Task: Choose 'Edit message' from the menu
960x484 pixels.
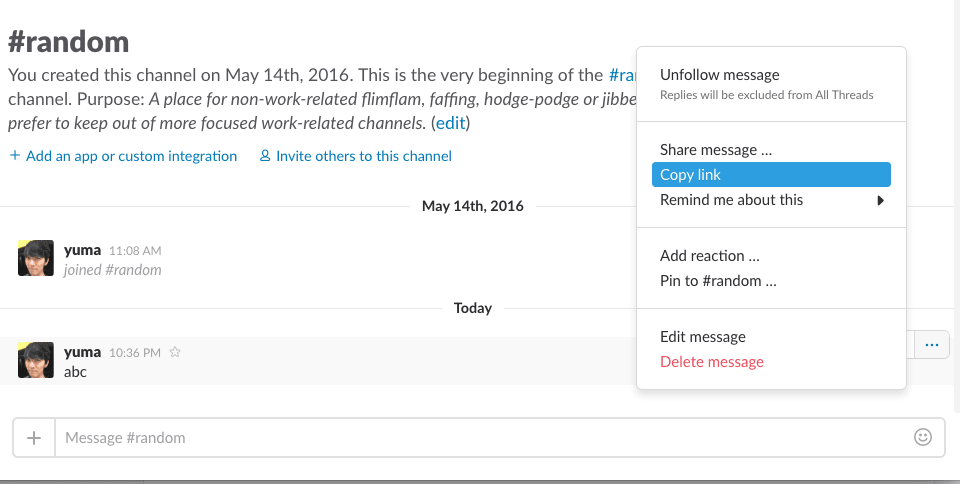Action: point(703,337)
